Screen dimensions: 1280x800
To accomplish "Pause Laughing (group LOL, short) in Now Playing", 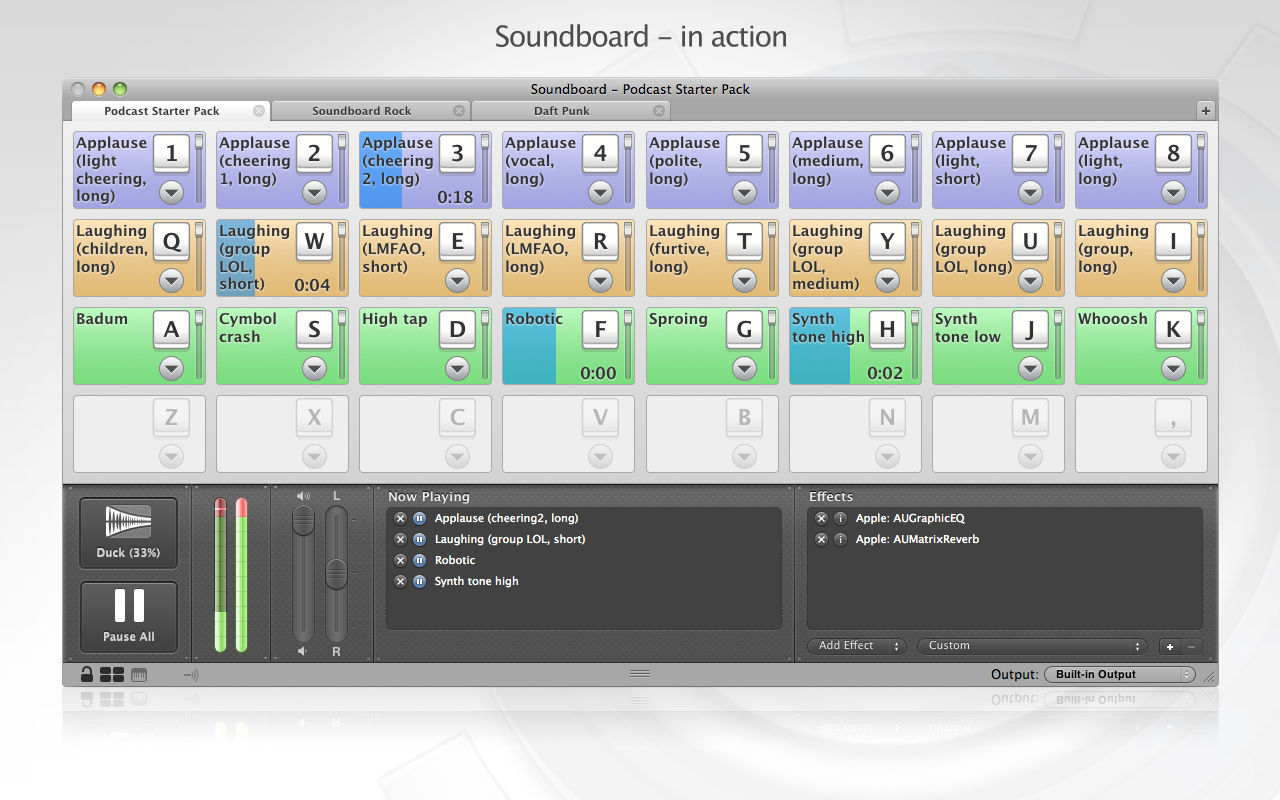I will coord(420,539).
